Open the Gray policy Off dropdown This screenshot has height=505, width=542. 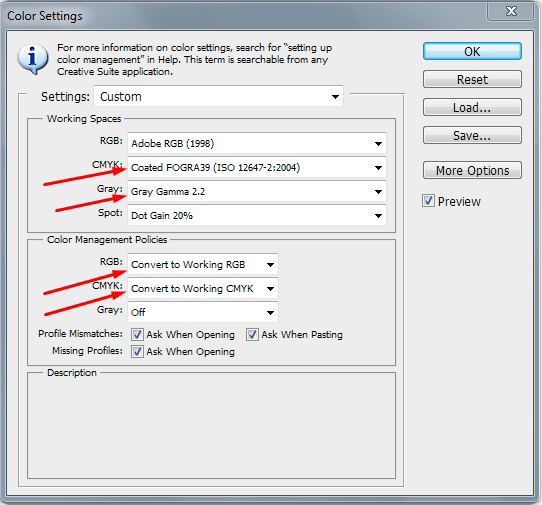tap(203, 312)
